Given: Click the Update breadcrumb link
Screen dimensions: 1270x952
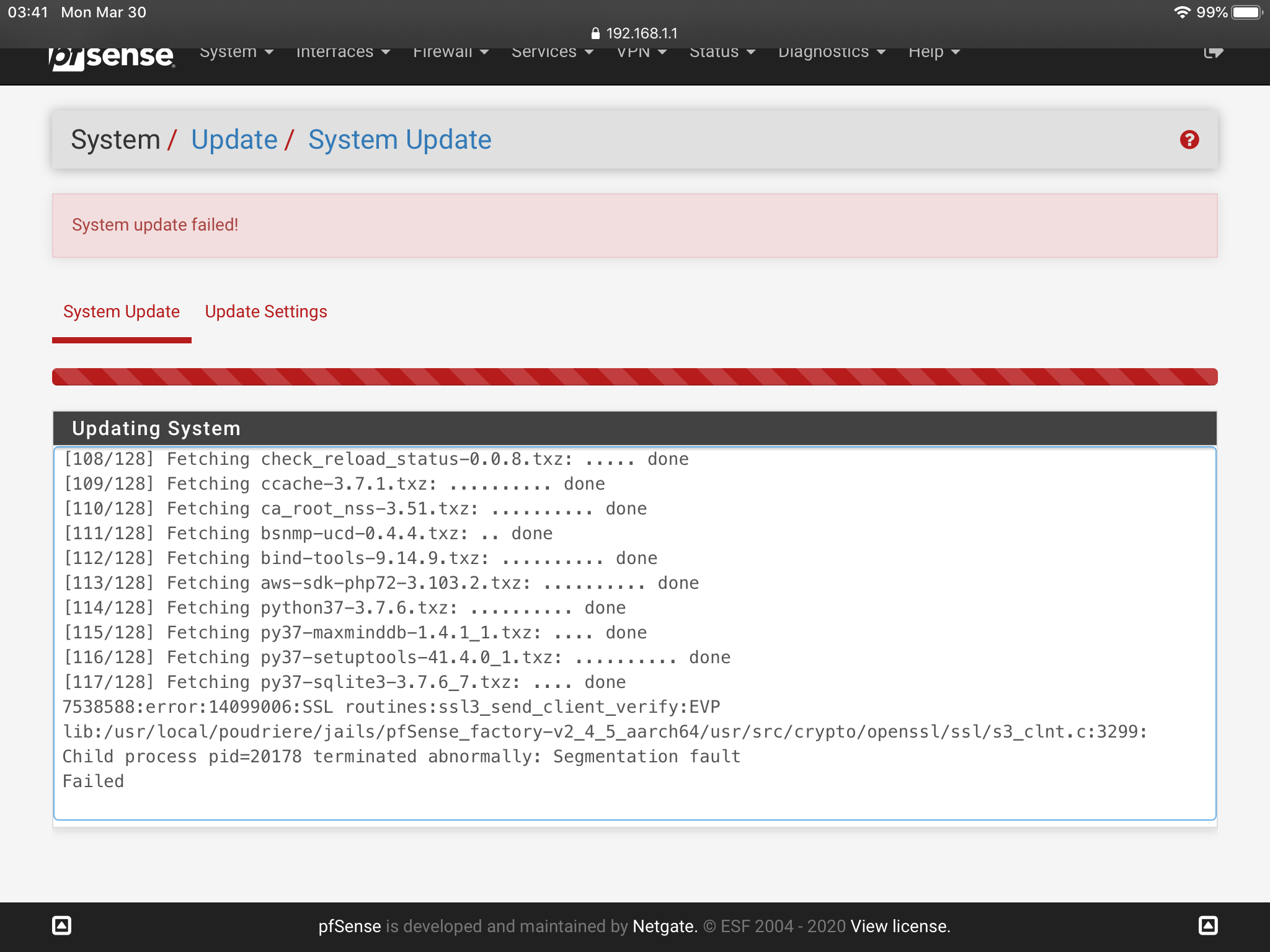Looking at the screenshot, I should pos(234,140).
